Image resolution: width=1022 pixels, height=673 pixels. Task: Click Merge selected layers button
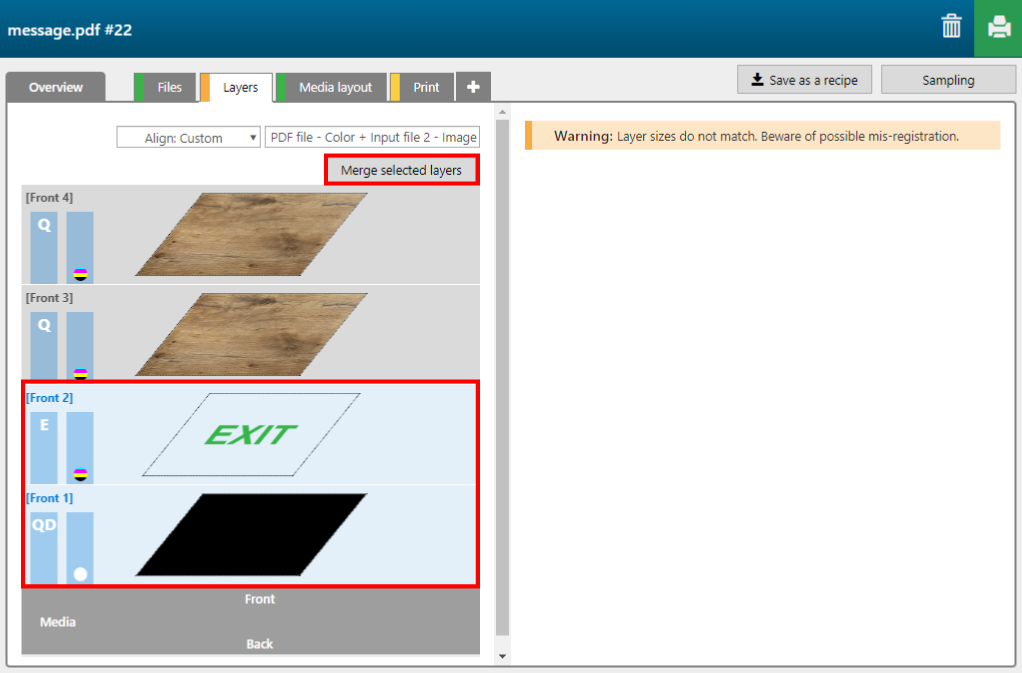point(401,170)
